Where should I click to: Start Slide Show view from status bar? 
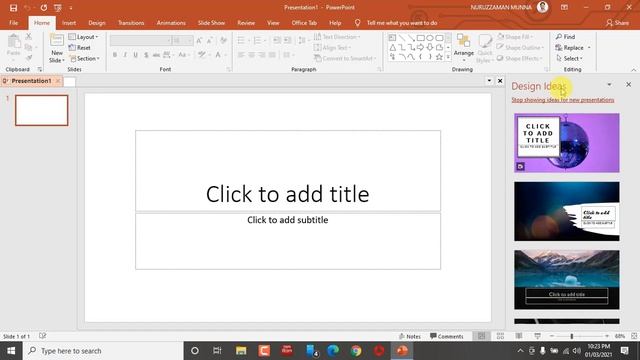click(538, 336)
